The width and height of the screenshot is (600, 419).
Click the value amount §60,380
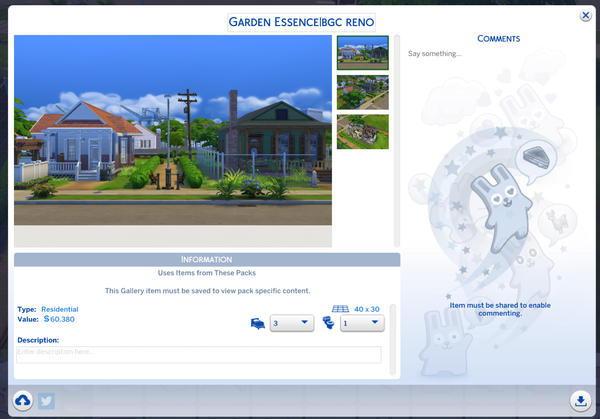click(x=59, y=319)
